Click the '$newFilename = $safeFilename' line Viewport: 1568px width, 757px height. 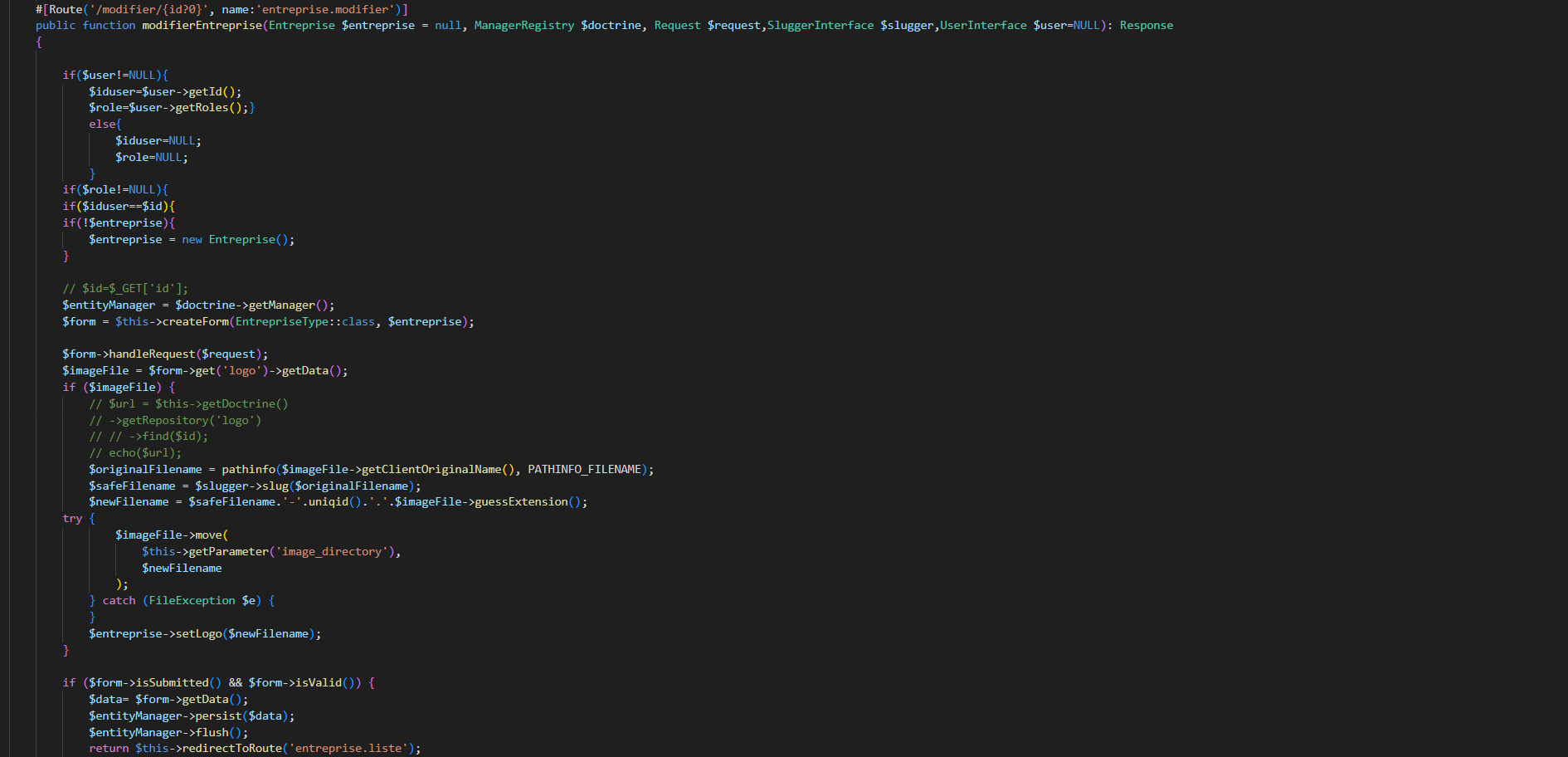point(338,502)
